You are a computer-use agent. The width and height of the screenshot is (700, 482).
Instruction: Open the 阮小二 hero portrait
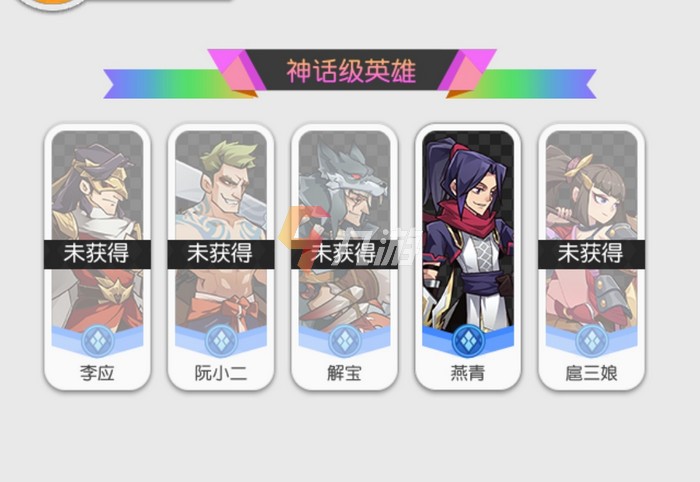pyautogui.click(x=221, y=232)
